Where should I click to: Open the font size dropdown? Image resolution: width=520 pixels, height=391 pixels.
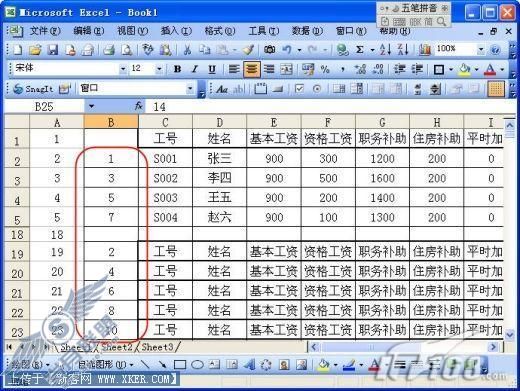(159, 69)
